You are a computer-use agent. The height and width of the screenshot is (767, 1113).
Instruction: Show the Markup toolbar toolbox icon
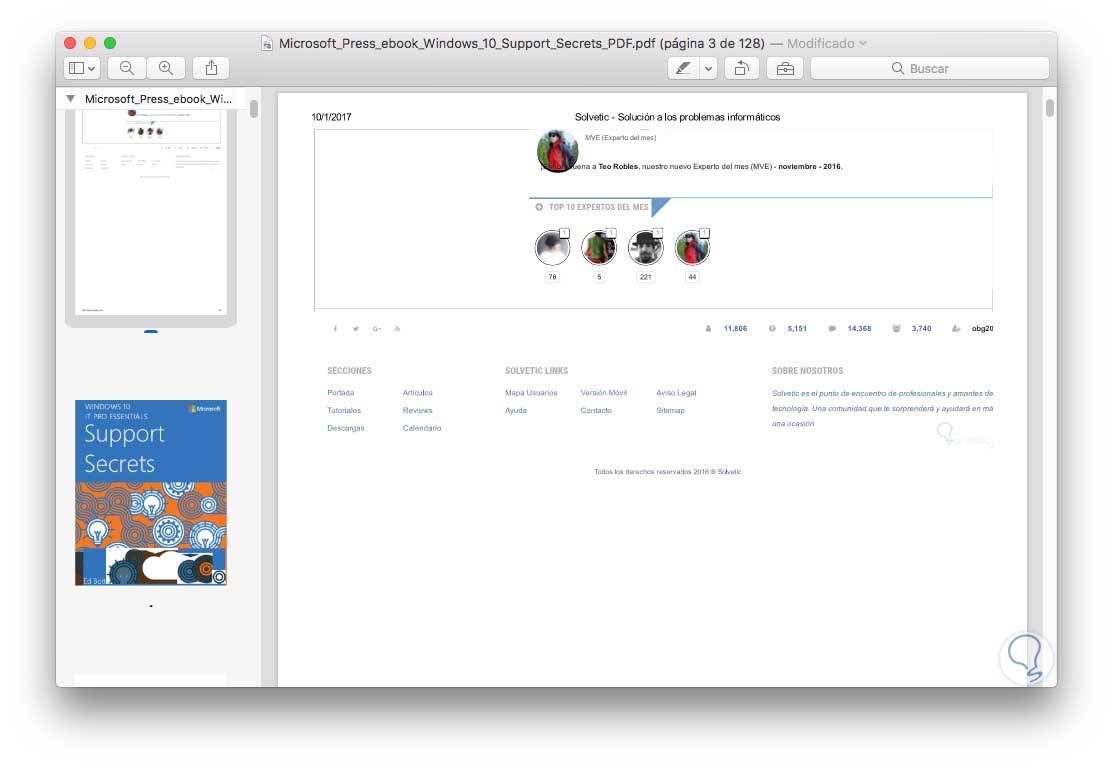[785, 69]
